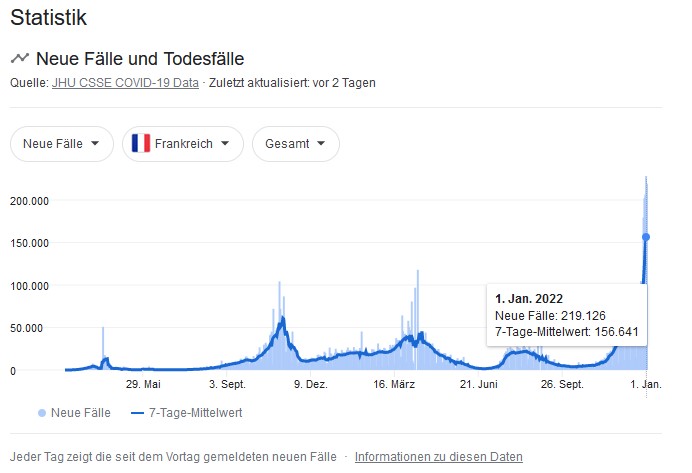Click the dark blue 7-Tage-Mittelwert legend line
The height and width of the screenshot is (473, 692).
tap(138, 412)
